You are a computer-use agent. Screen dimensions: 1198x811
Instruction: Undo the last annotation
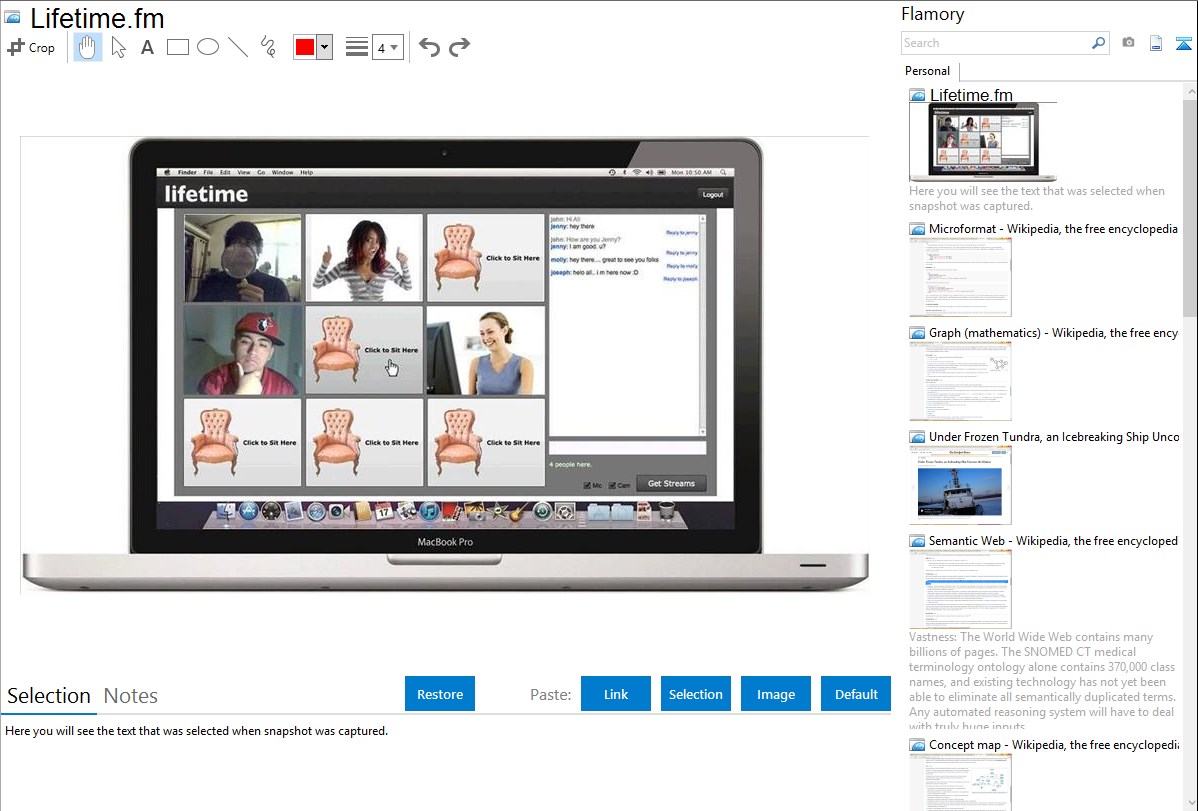(429, 47)
